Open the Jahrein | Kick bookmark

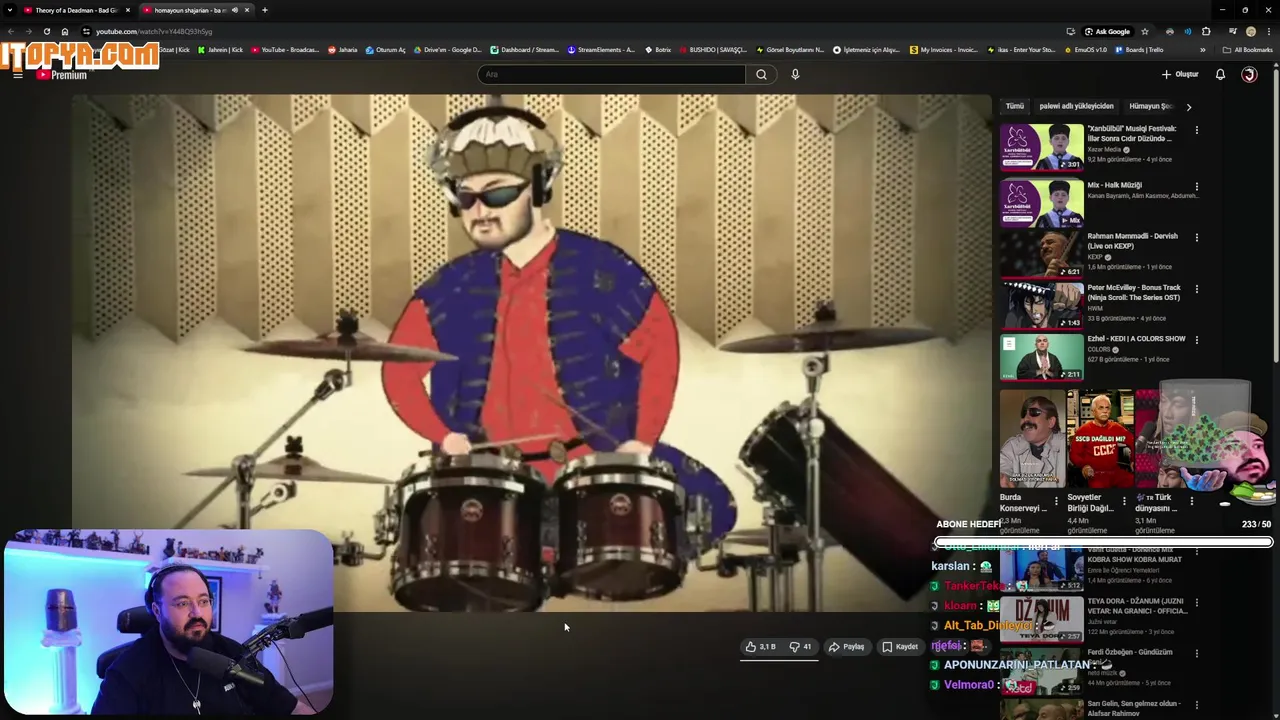tap(221, 49)
